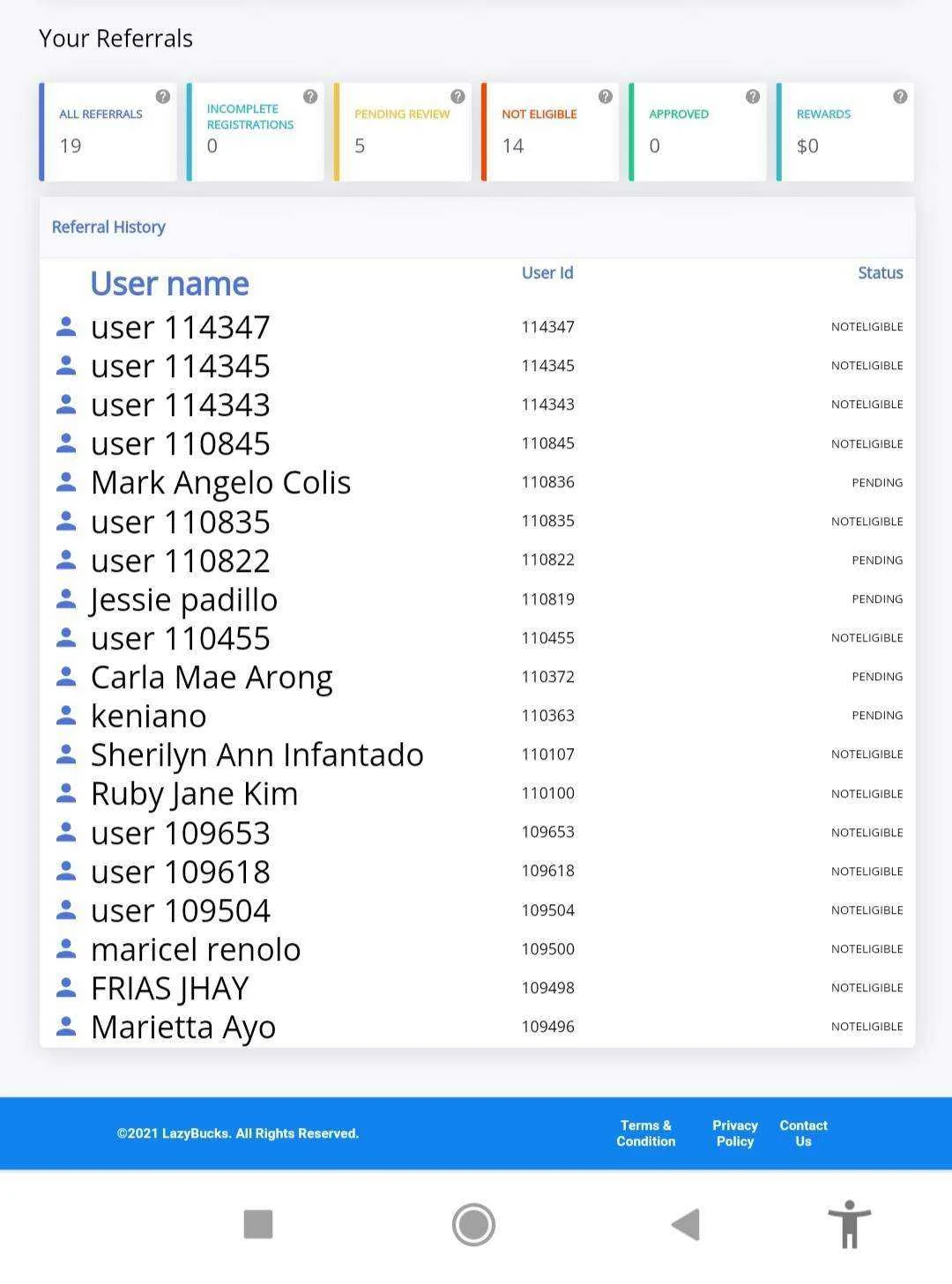The image size is (952, 1284).
Task: Click person icon beside user 110845
Action: (66, 443)
